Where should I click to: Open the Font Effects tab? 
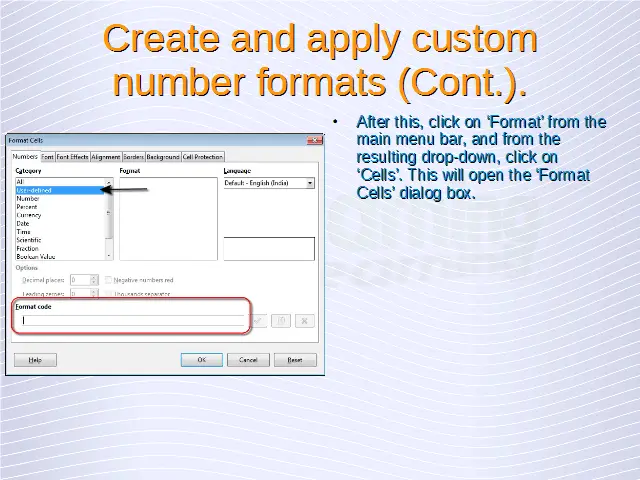[72, 157]
